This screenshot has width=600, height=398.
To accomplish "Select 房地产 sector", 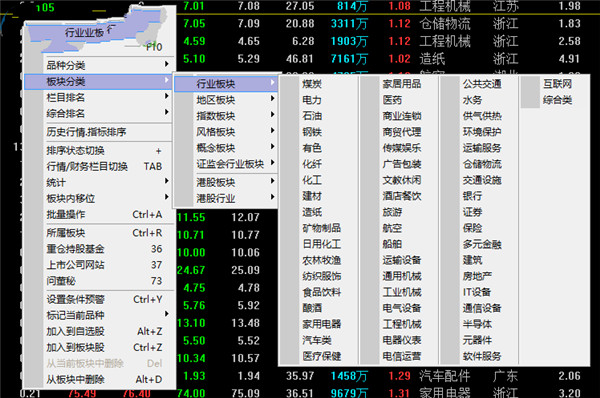I will (477, 276).
